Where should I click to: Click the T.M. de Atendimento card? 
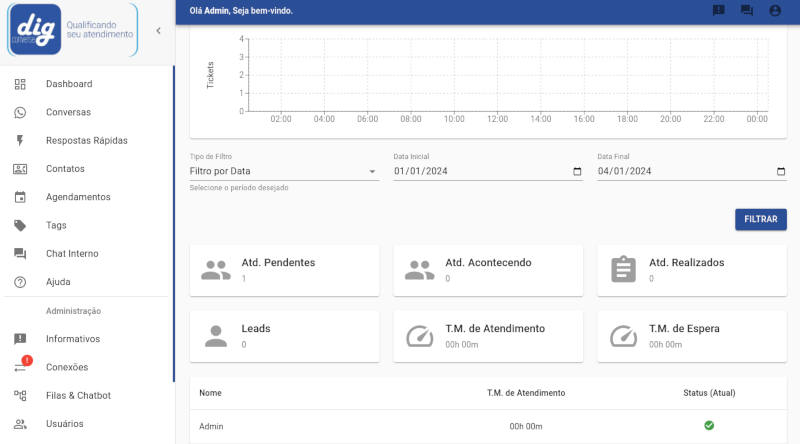pos(488,336)
